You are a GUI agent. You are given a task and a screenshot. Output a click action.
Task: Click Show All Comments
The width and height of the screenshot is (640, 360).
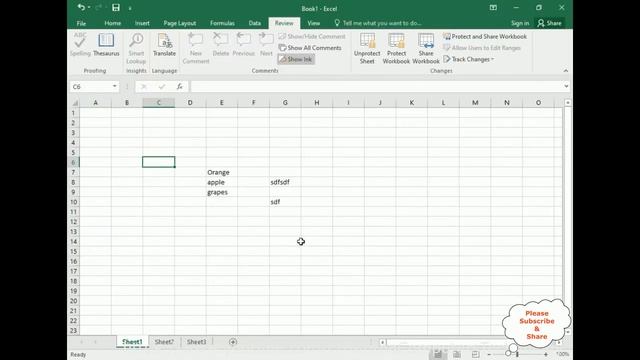[310, 48]
